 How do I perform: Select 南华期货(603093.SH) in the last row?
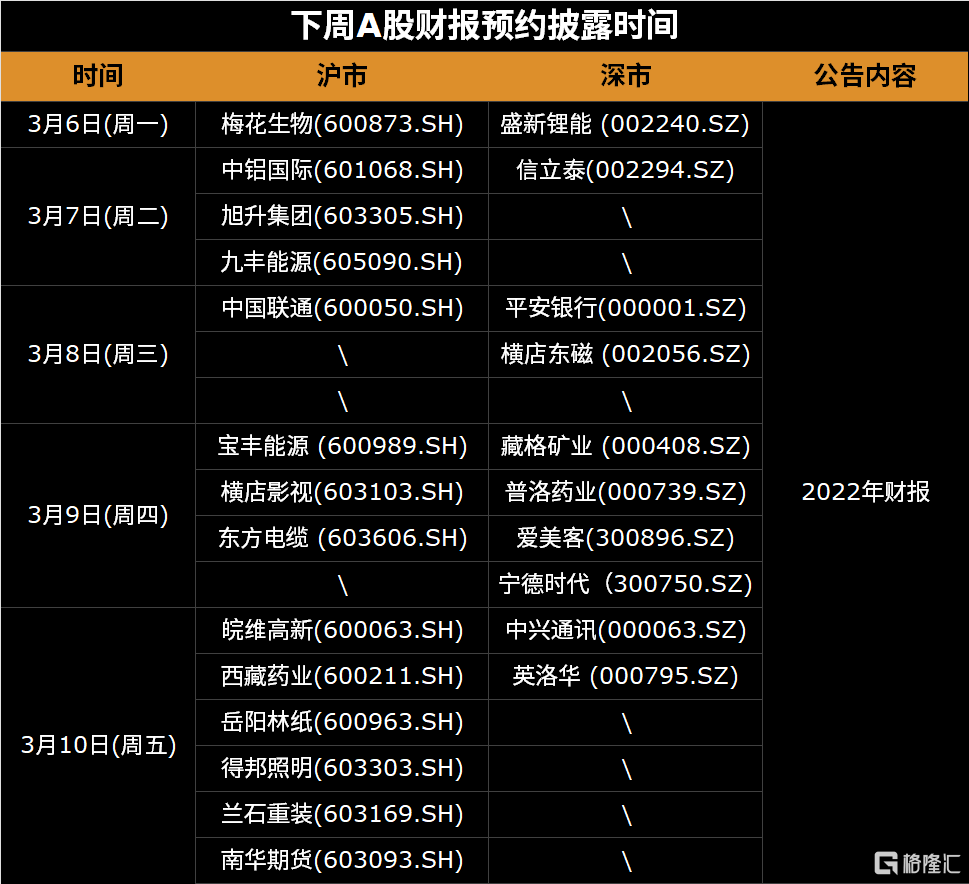(x=342, y=860)
